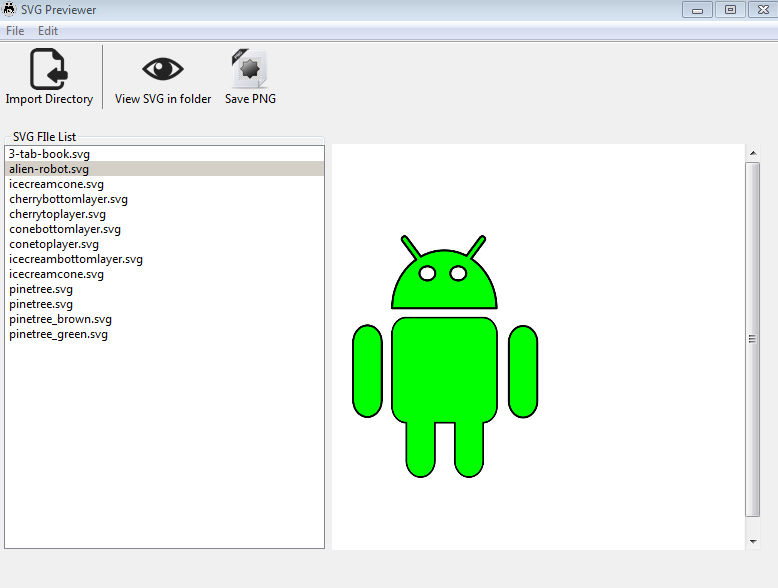This screenshot has height=588, width=778.
Task: Click the preview scrollbar down arrow
Action: (753, 541)
